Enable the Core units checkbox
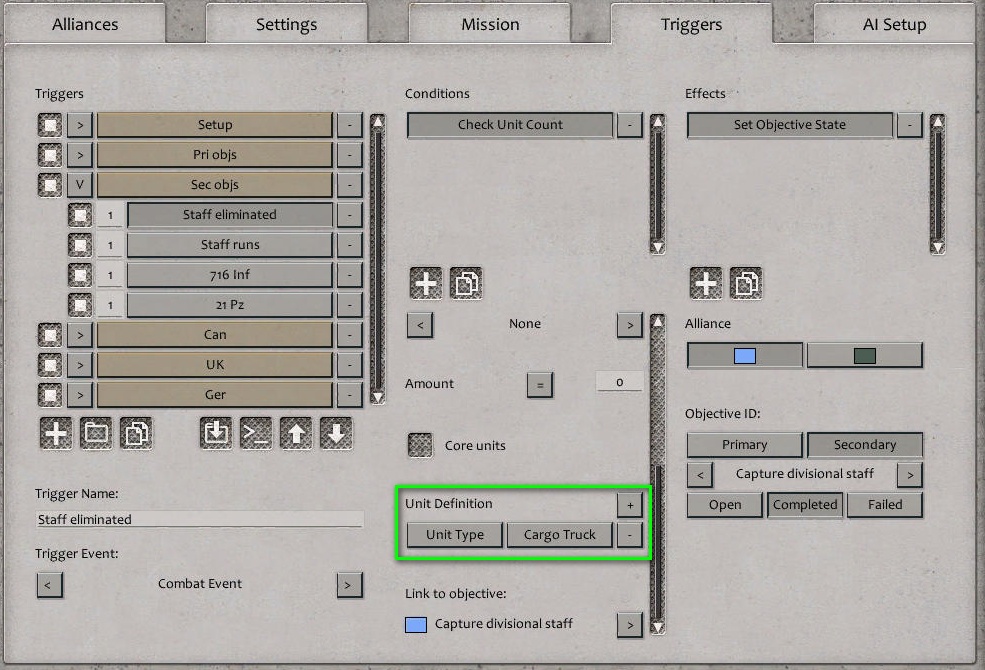 click(420, 445)
